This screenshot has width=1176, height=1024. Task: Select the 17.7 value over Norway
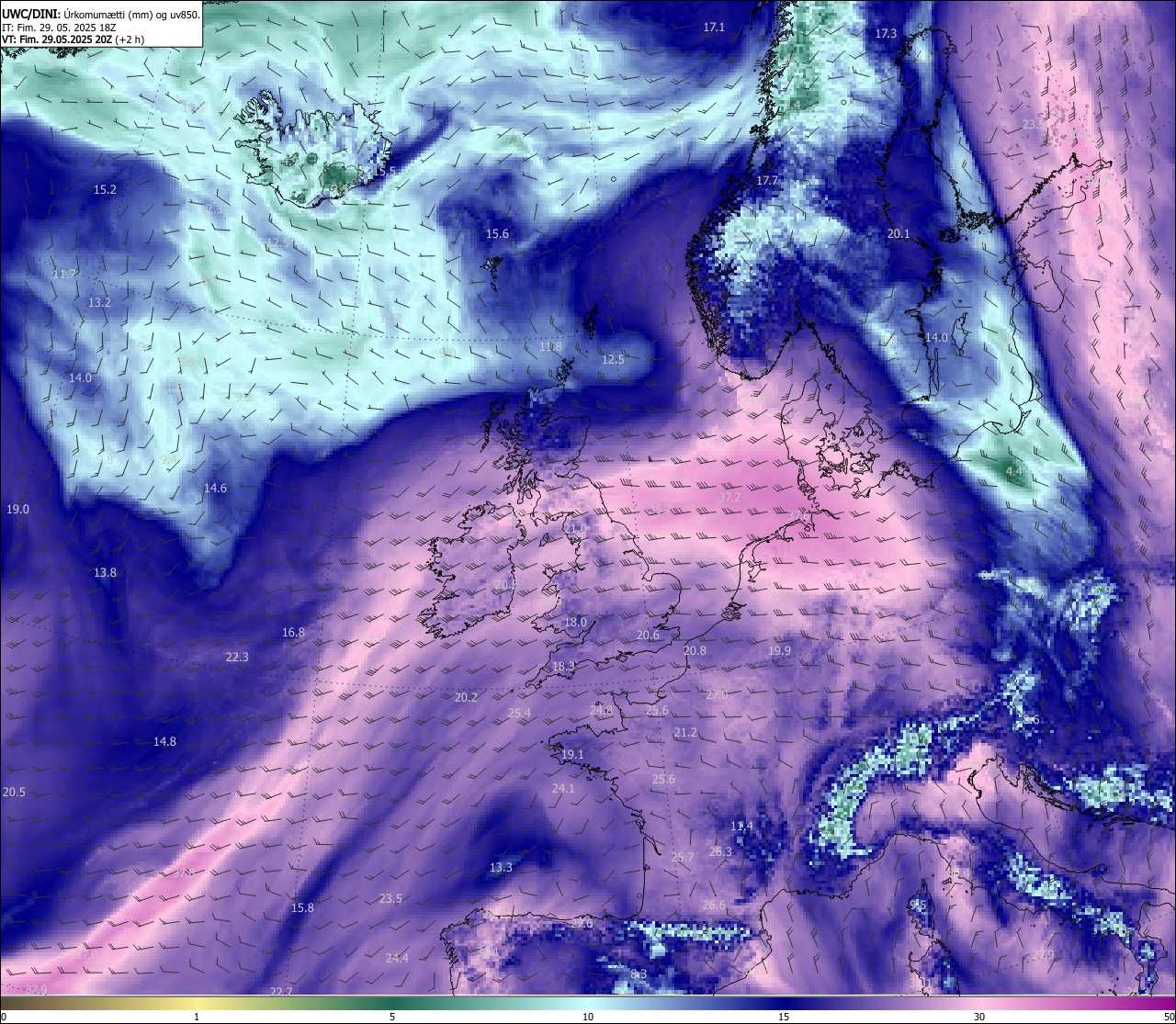coord(767,181)
